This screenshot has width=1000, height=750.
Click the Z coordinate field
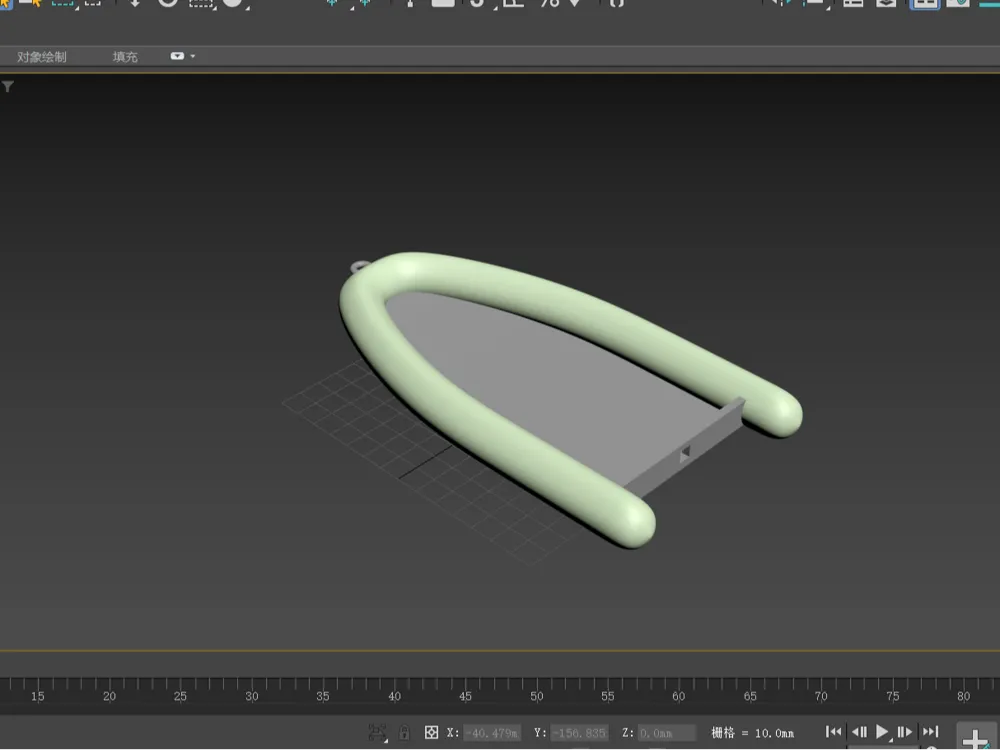click(x=666, y=733)
